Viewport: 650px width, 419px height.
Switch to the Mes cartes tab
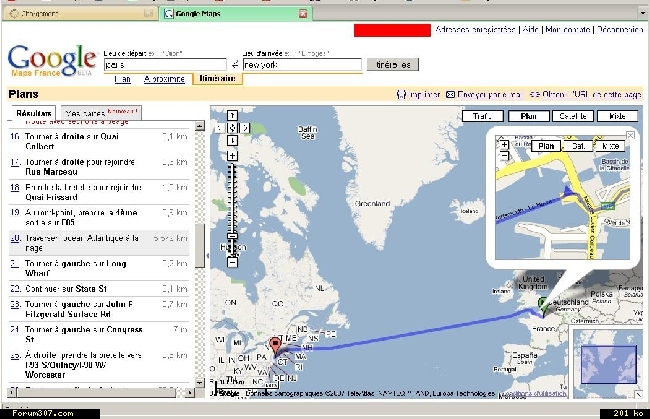(x=101, y=113)
